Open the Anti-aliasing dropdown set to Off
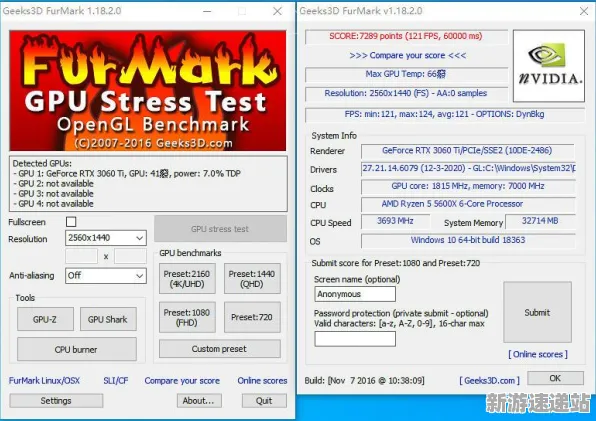This screenshot has width=596, height=421. (x=106, y=275)
